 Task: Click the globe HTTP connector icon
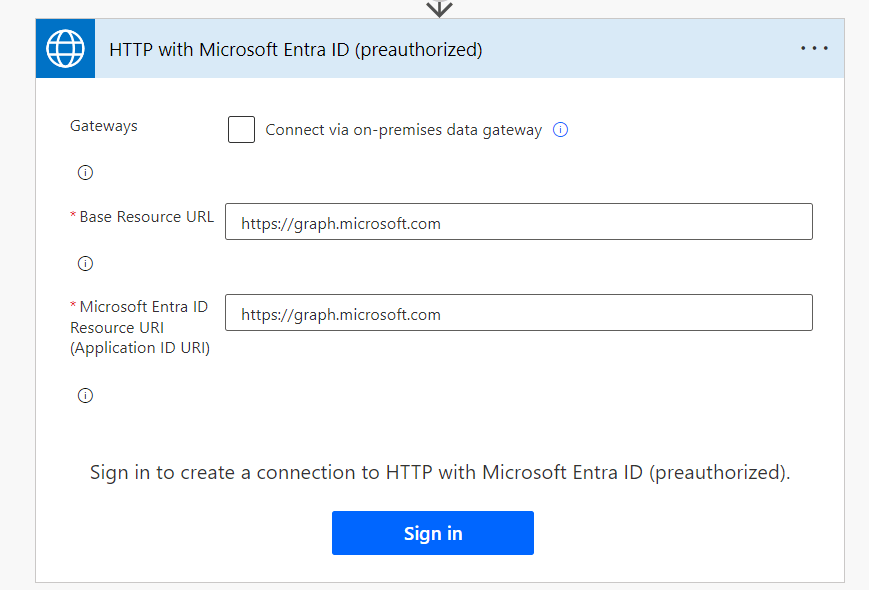coord(65,49)
